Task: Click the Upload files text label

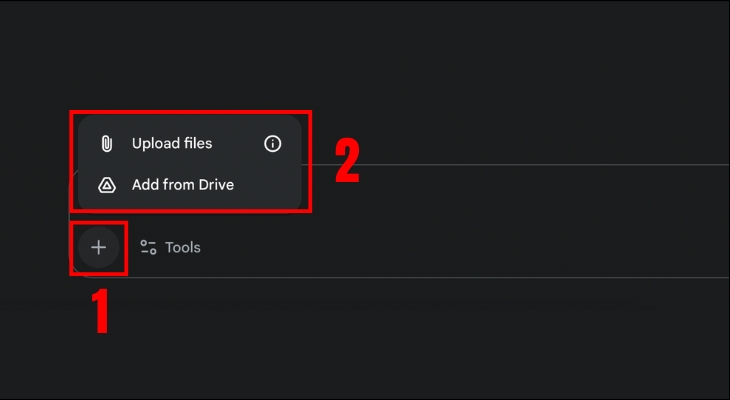Action: pyautogui.click(x=172, y=144)
